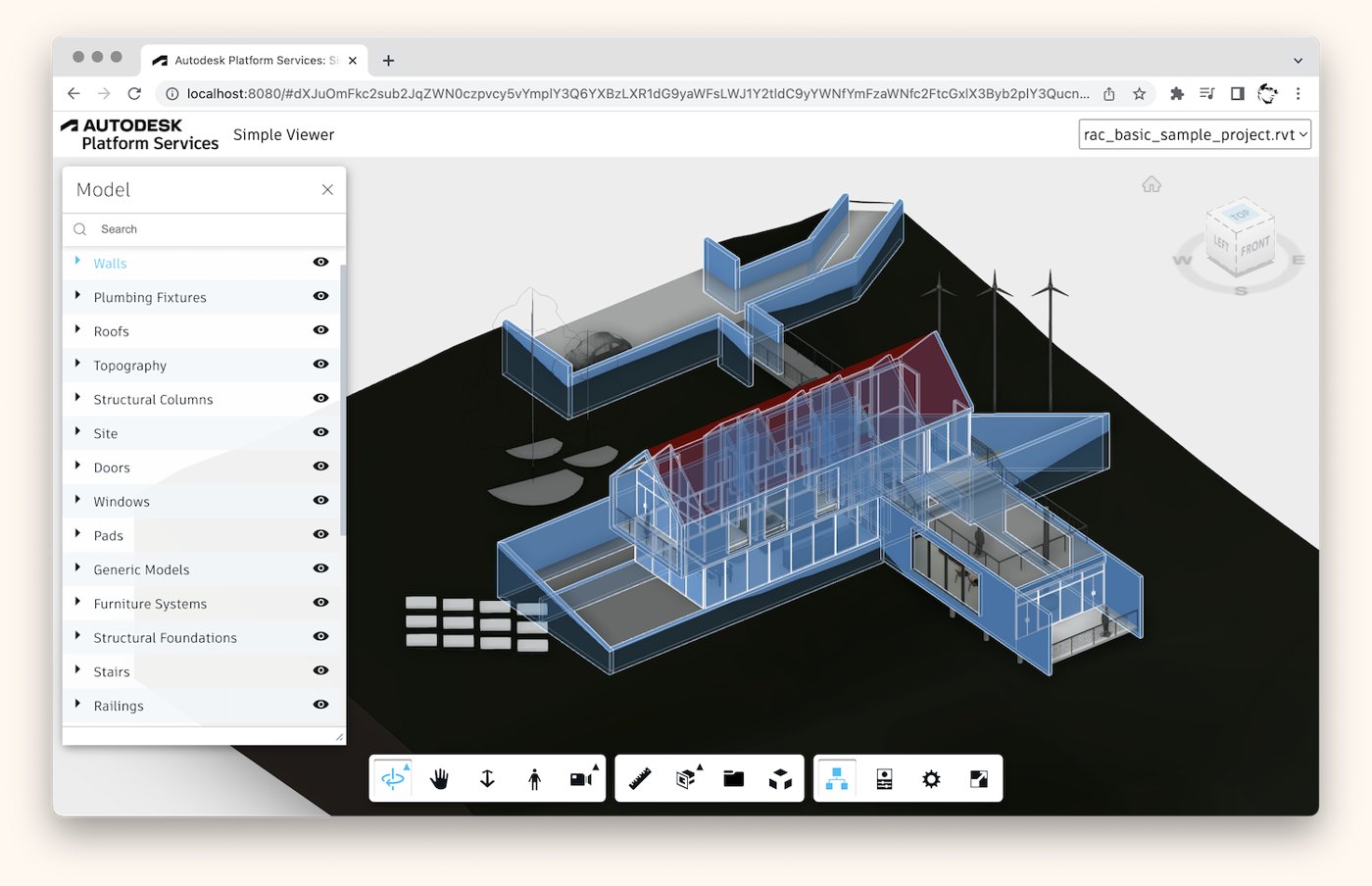Open viewer Settings gear
The width and height of the screenshot is (1372, 886).
click(x=931, y=779)
